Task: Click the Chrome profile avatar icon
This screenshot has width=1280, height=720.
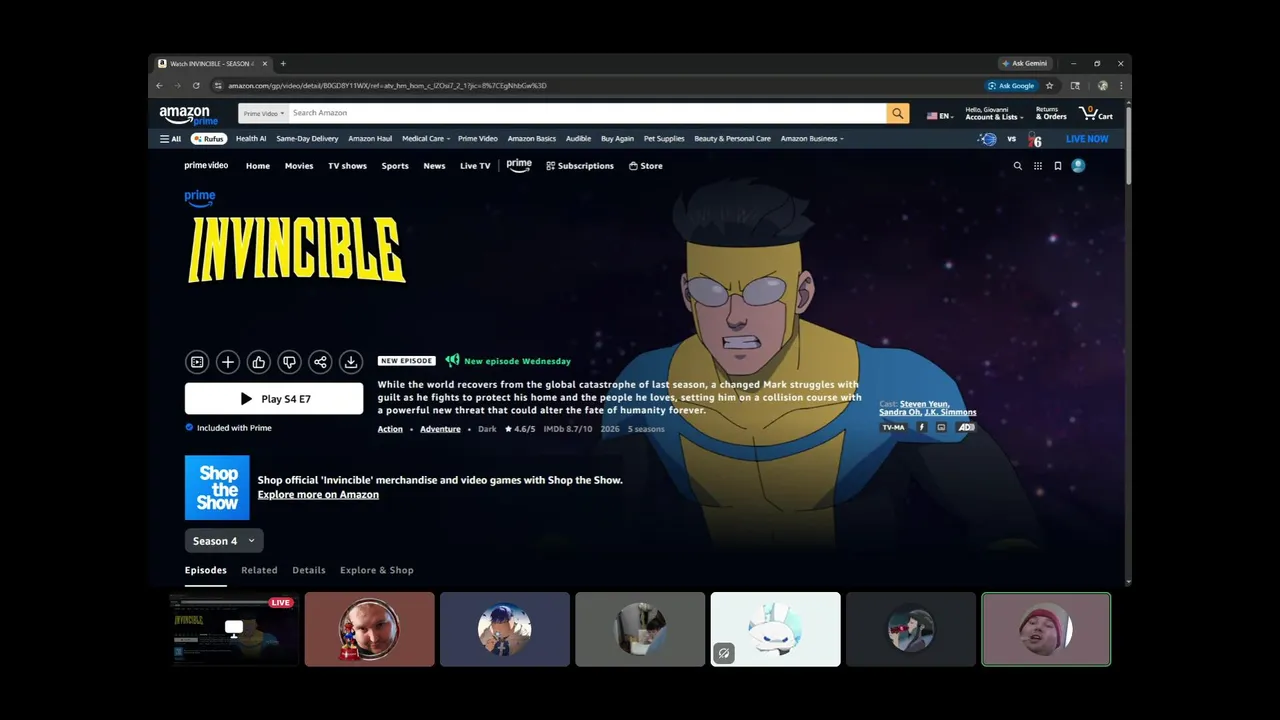Action: coord(1103,86)
